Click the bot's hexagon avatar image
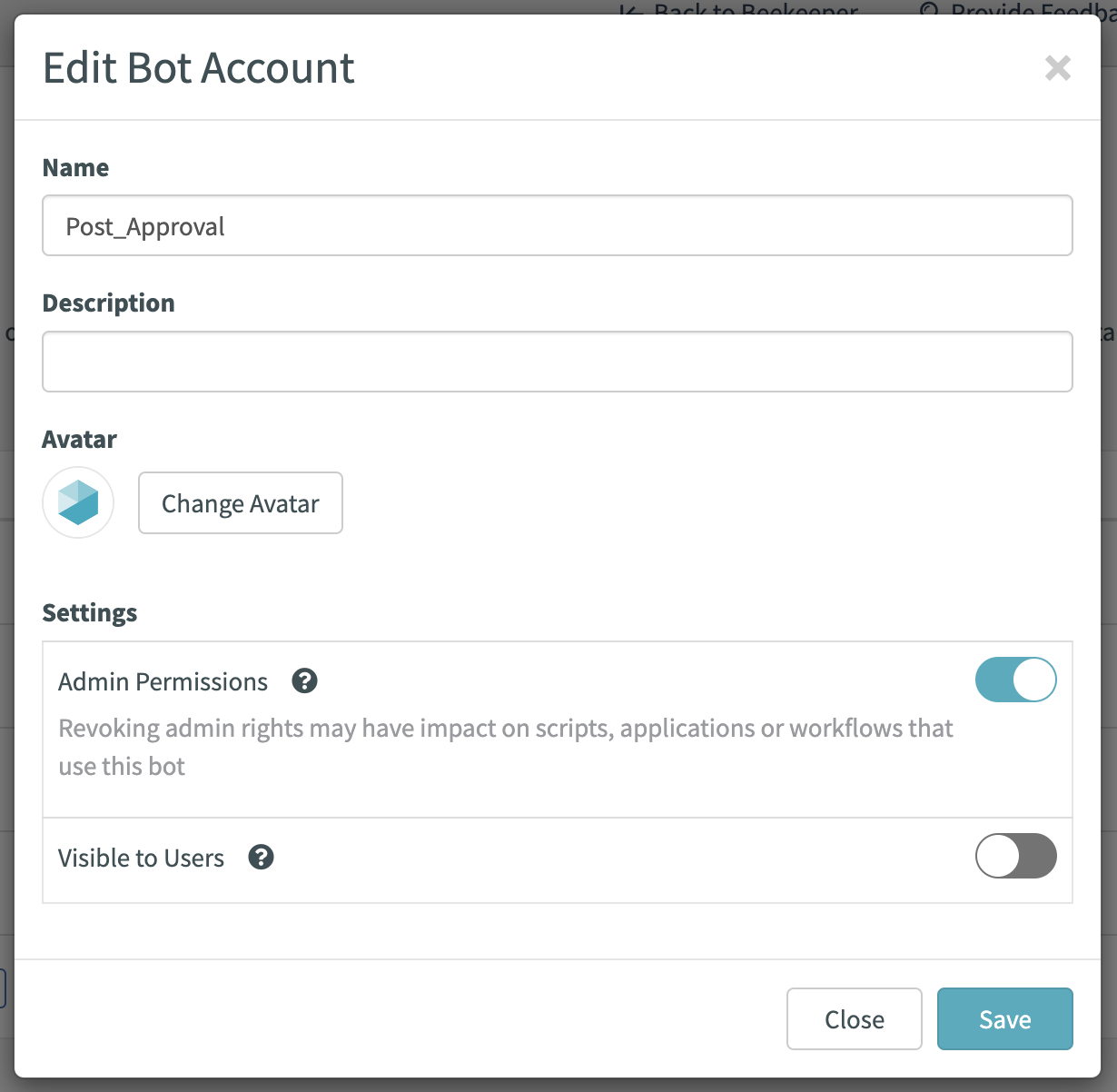 [78, 502]
